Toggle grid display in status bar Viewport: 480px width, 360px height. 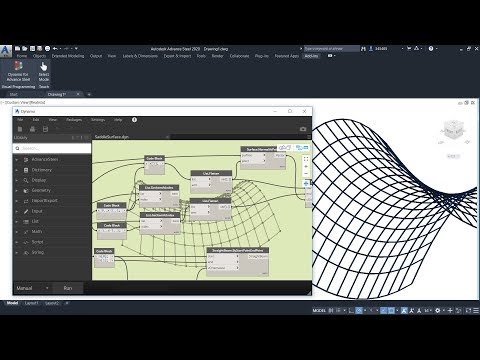331,310
